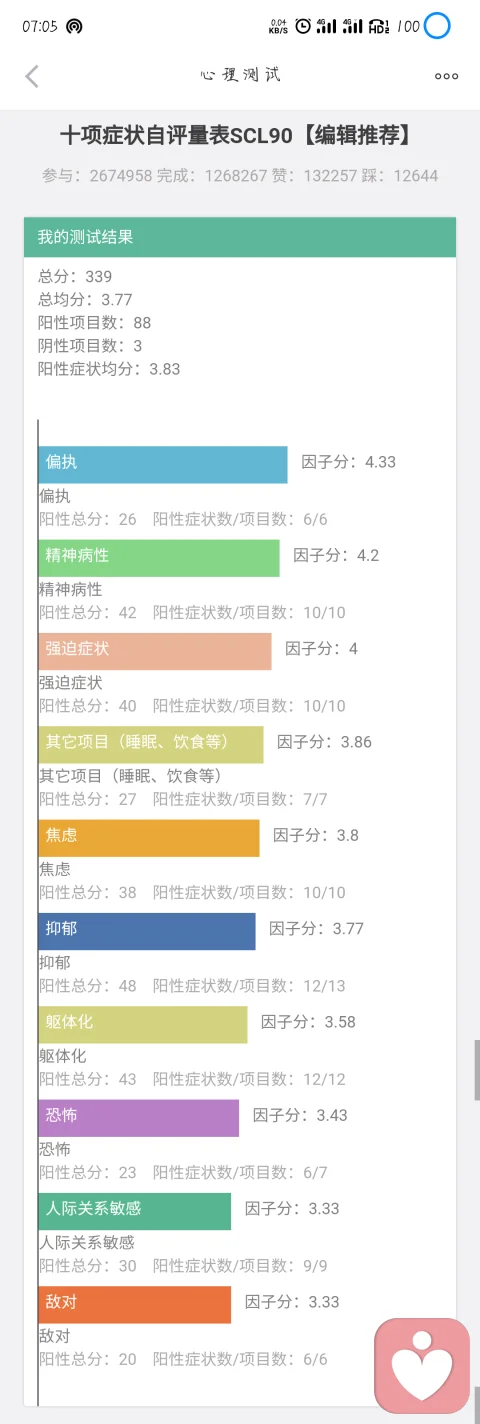480x1424 pixels.
Task: Click the gray scrollbar on right edge
Action: point(477,1070)
